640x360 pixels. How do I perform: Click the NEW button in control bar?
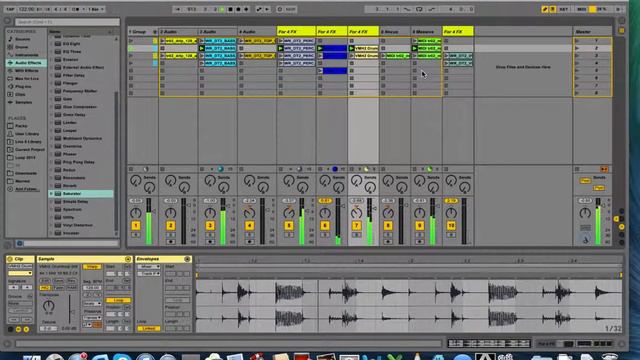click(x=290, y=9)
